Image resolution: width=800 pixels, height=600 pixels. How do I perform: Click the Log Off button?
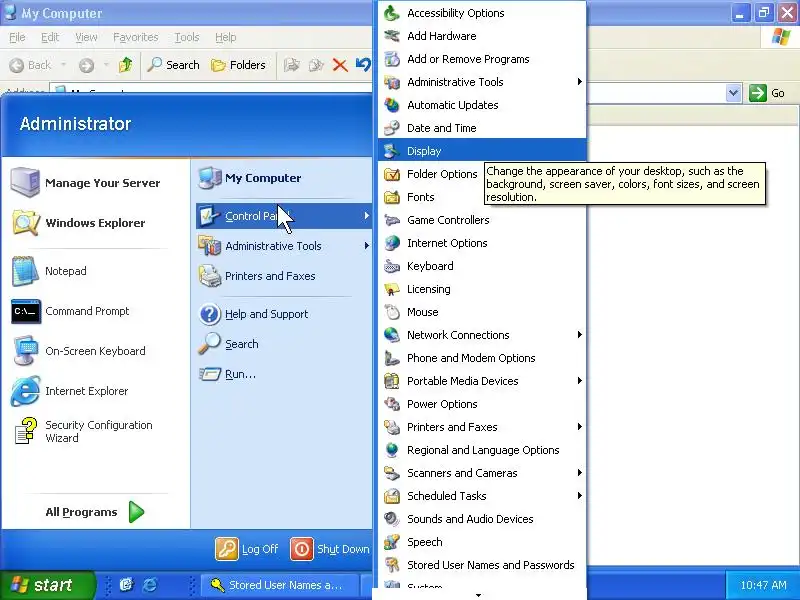point(247,549)
